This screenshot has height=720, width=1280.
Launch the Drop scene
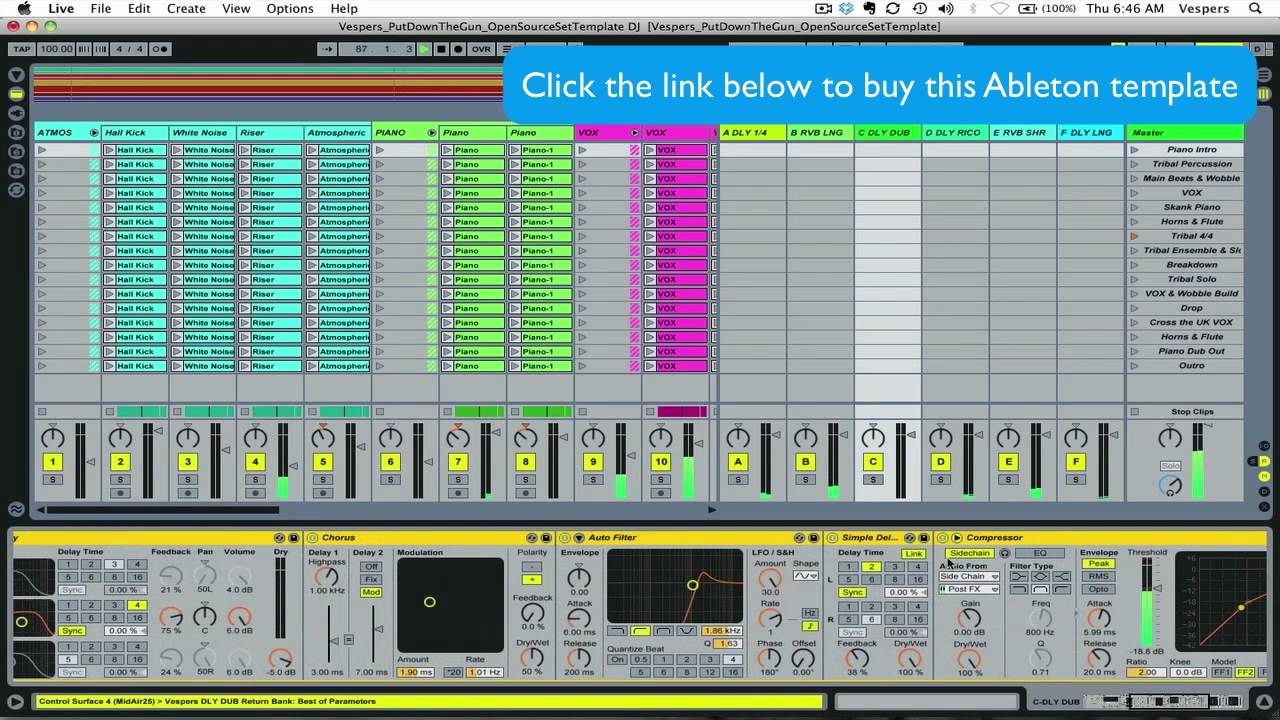1135,308
